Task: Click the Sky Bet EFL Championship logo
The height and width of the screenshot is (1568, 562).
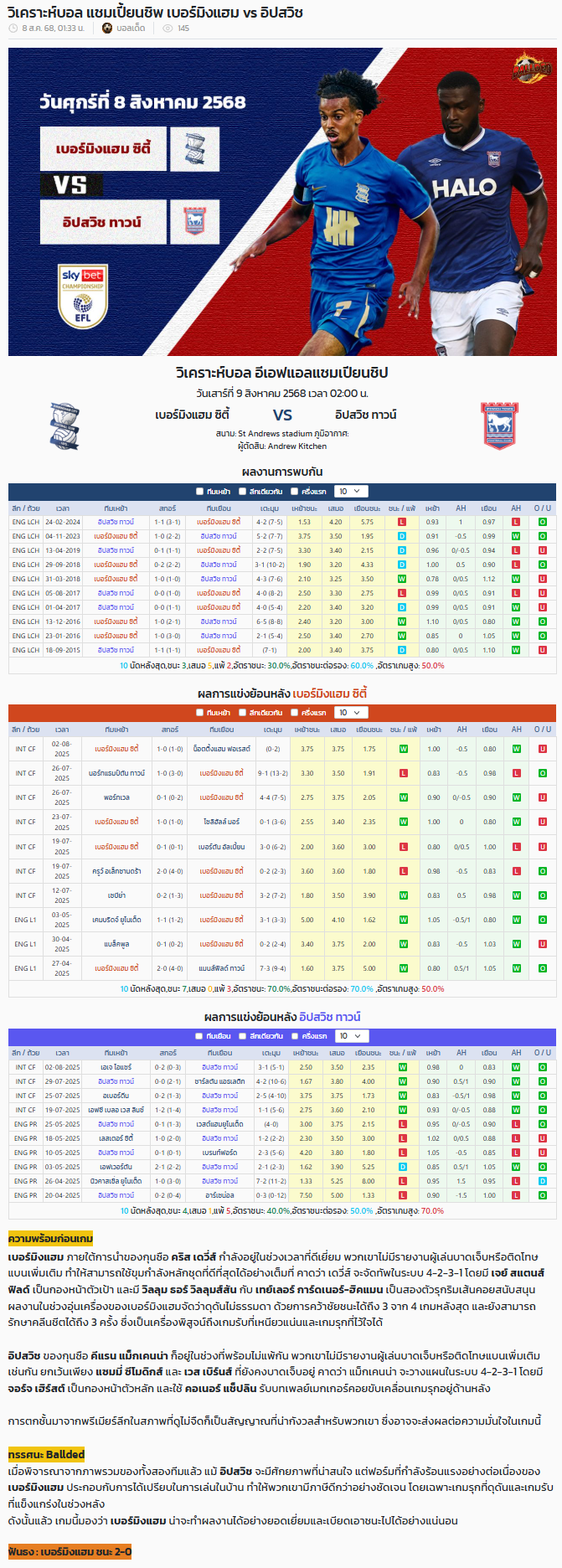Action: [x=82, y=297]
